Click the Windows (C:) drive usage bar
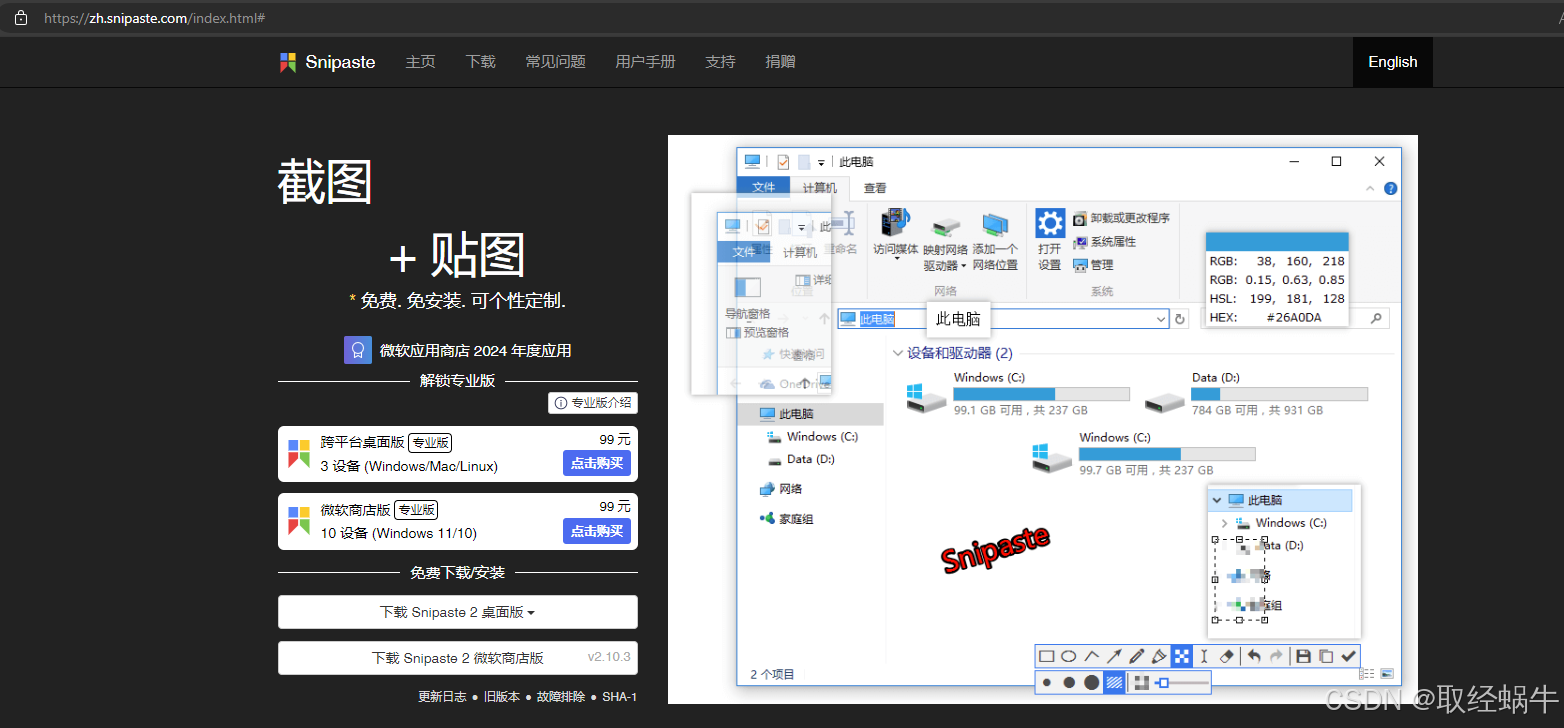 tap(1041, 394)
